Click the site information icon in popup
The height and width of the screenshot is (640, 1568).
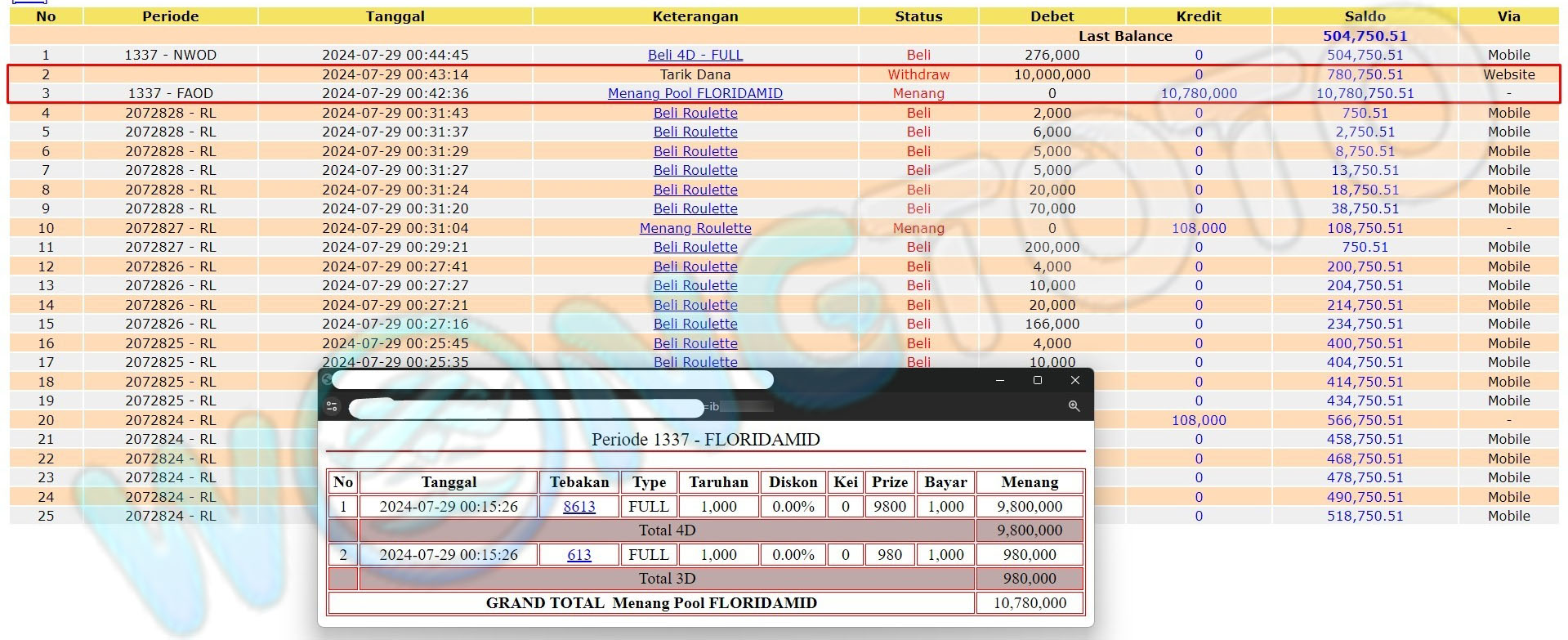click(332, 406)
